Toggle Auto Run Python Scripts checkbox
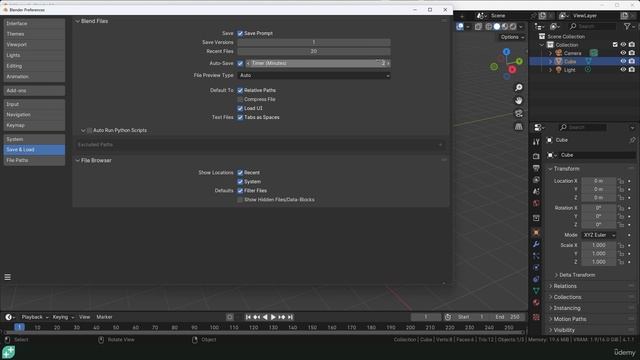 click(89, 130)
